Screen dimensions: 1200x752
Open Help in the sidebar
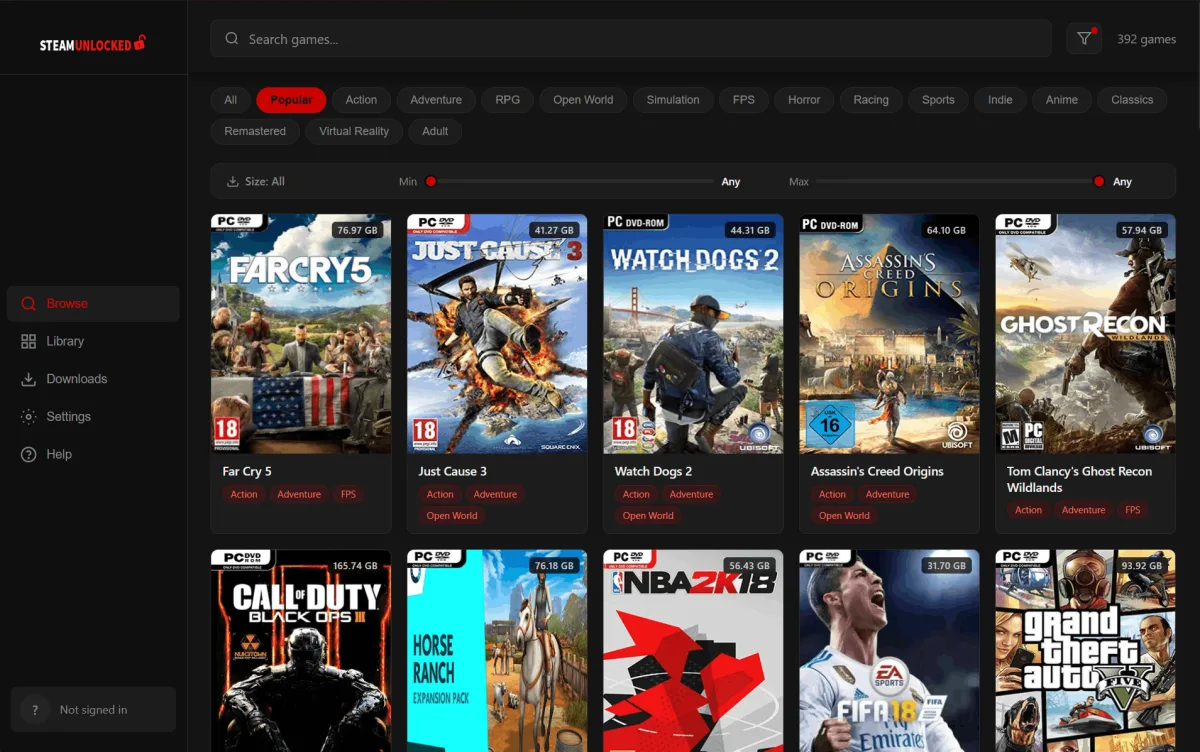click(93, 454)
